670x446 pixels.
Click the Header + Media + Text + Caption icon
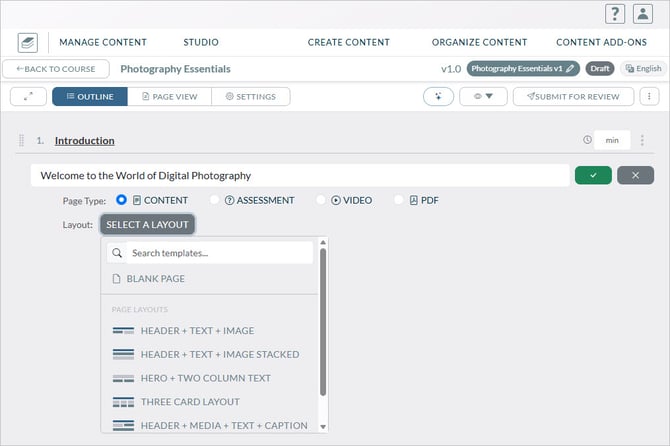[123, 425]
